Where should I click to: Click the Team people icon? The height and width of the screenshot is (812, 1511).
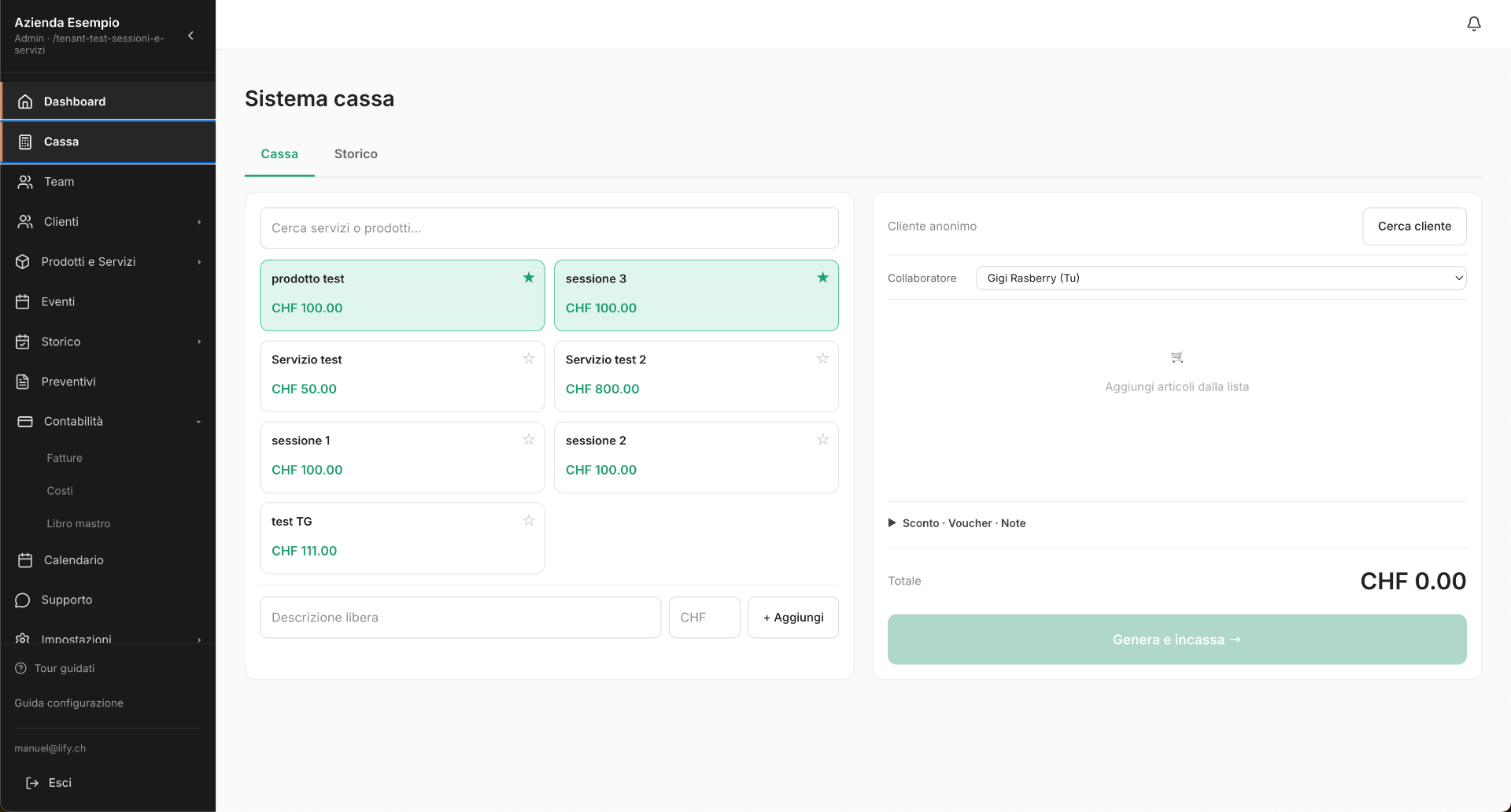(x=25, y=182)
